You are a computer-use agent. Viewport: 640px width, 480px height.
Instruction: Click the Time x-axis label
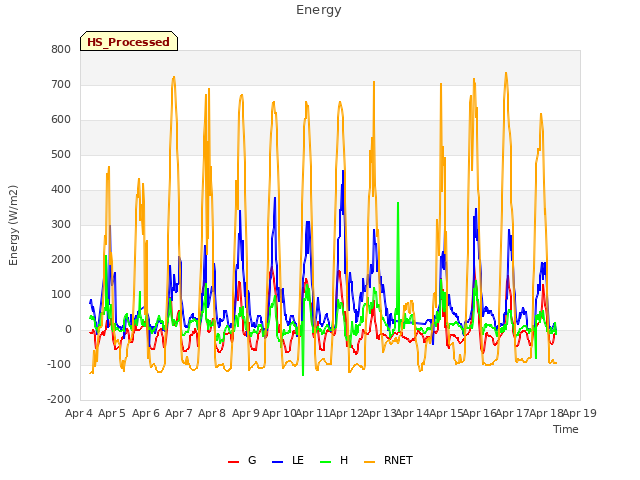tap(566, 429)
